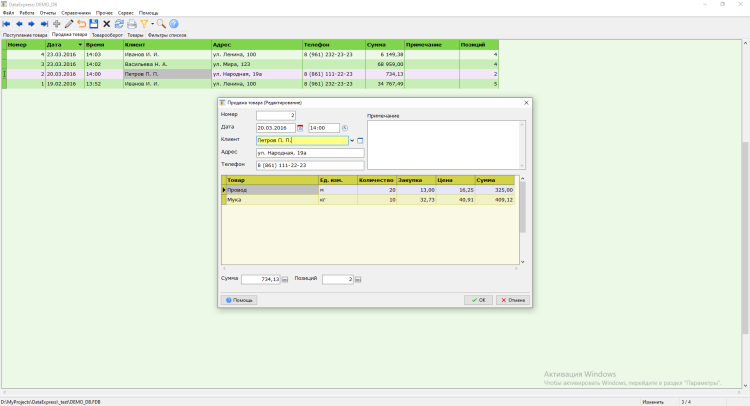Viewport: 750px width, 406px height.
Task: Undo changes with the orange arrow icon
Action: pyautogui.click(x=81, y=24)
